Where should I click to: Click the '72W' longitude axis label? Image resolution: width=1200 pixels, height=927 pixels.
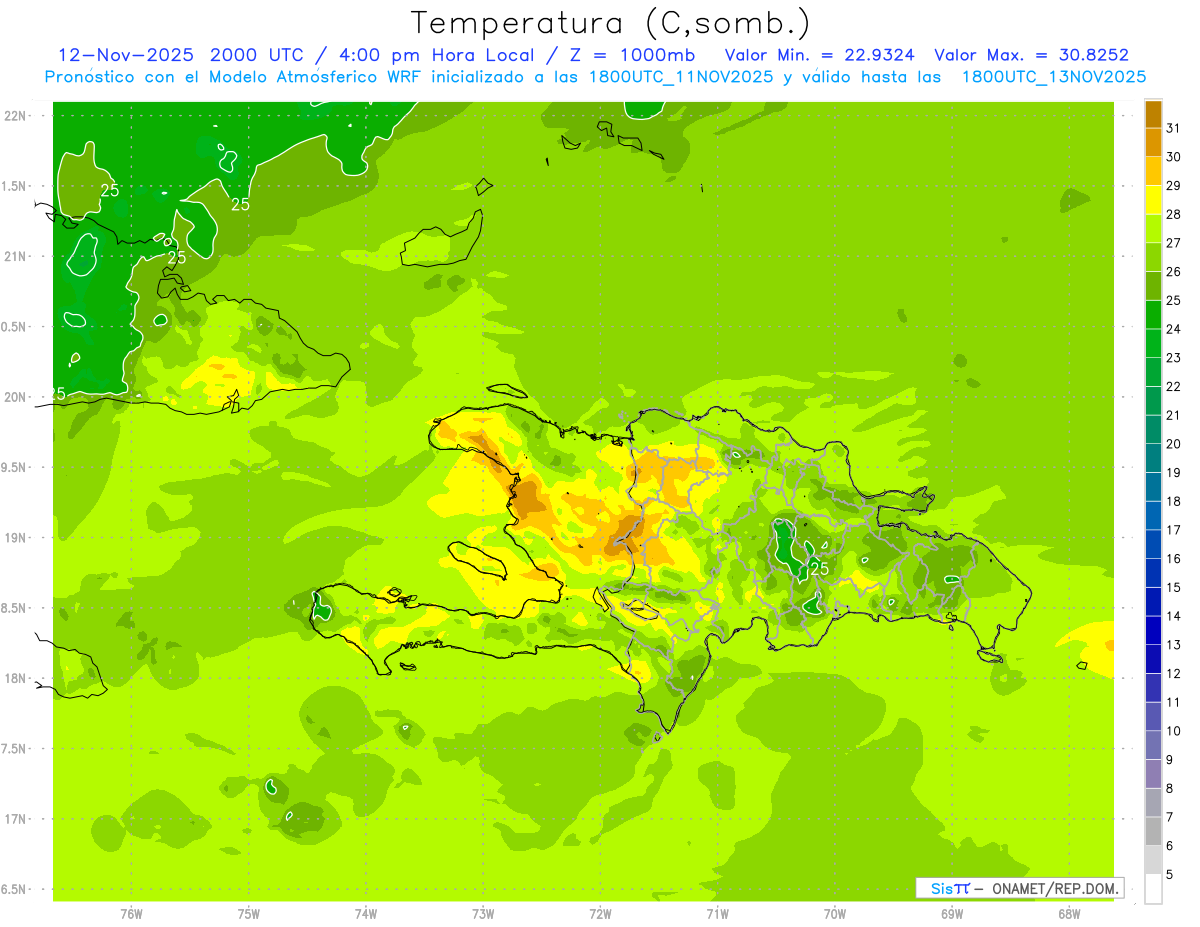click(600, 913)
